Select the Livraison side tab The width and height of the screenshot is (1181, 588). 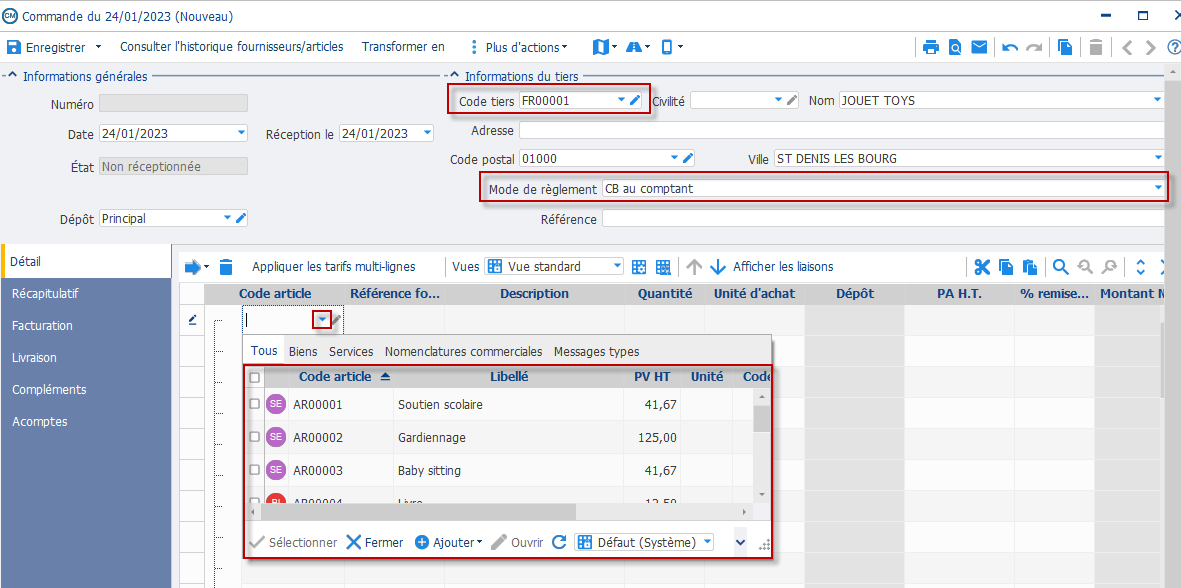(86, 358)
